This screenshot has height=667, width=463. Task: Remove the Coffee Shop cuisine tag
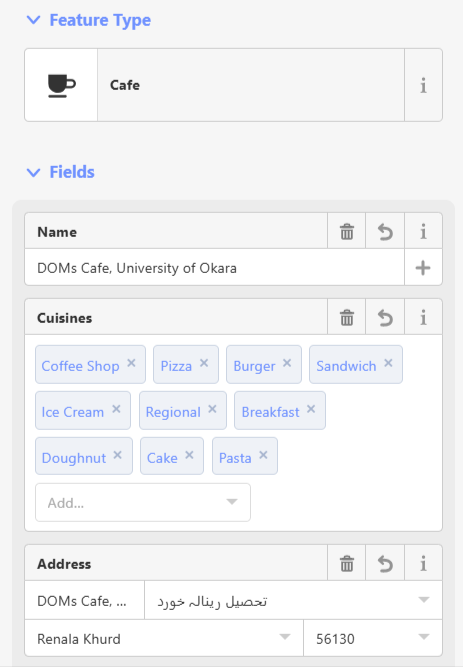click(131, 363)
